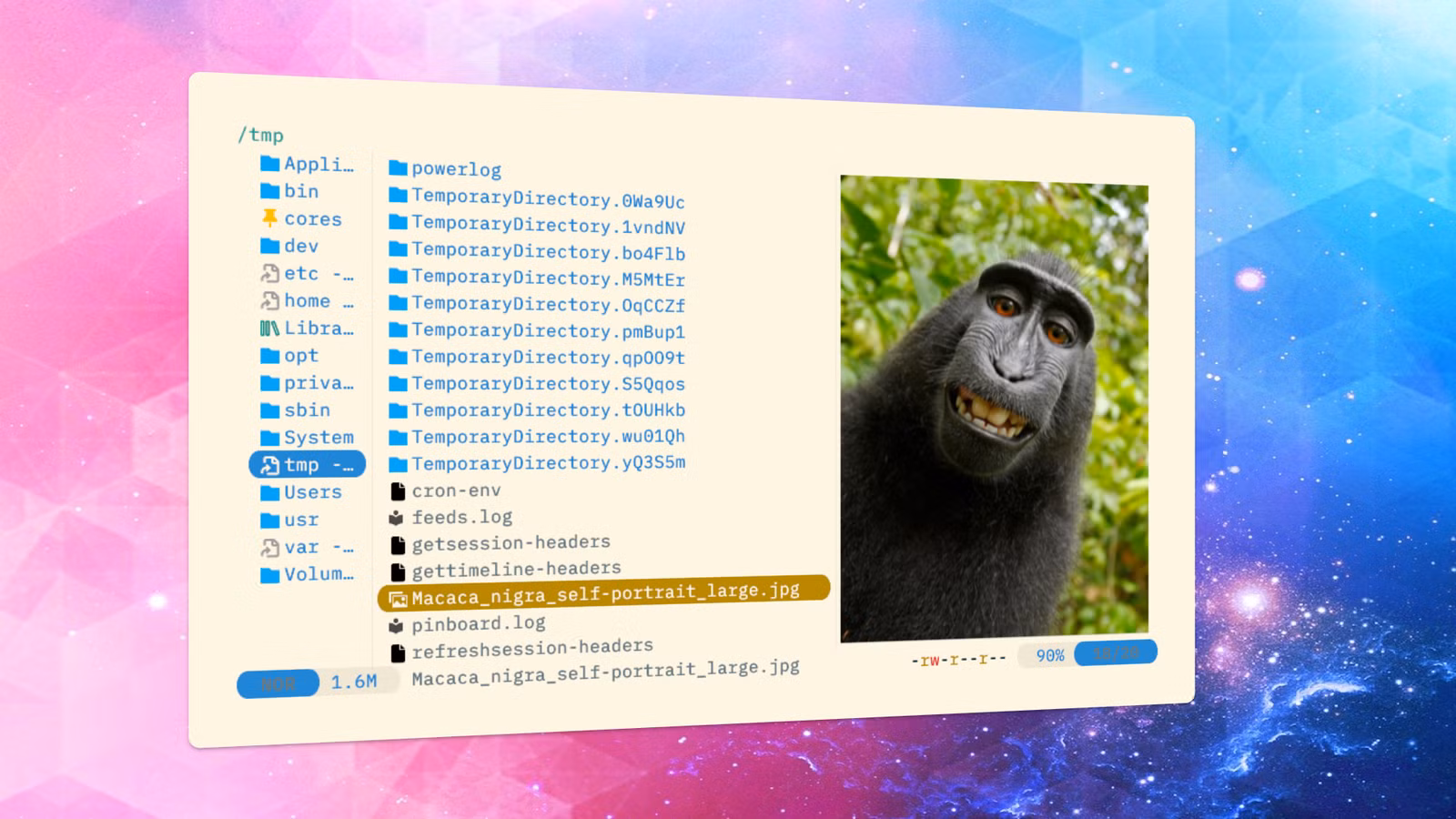Image resolution: width=1456 pixels, height=819 pixels.
Task: Click the pin icon beside cores
Action: pos(270,218)
